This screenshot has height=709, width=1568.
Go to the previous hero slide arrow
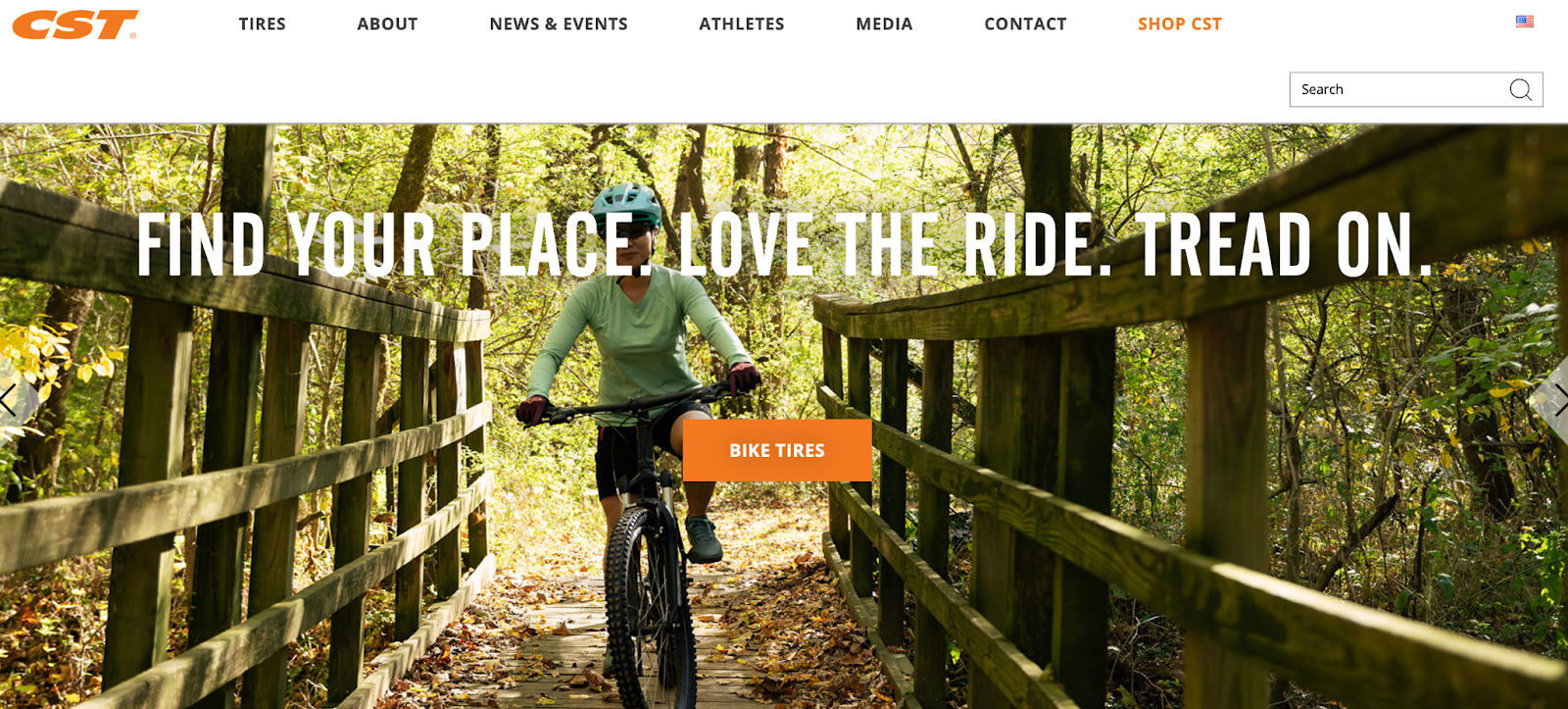[10, 401]
